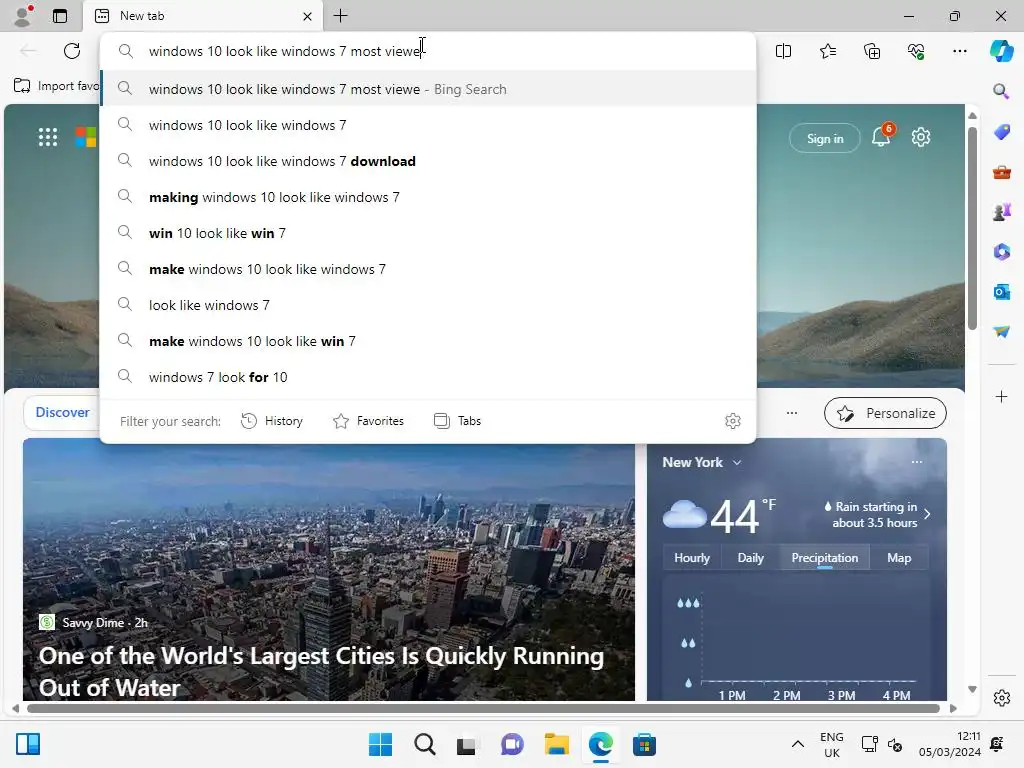Select suggestion 'win 10 look like win 7'
1024x768 pixels.
[428, 233]
